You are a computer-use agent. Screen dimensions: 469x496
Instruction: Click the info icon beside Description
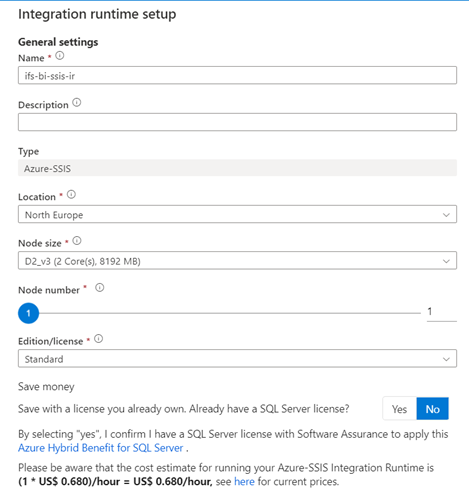[77, 102]
